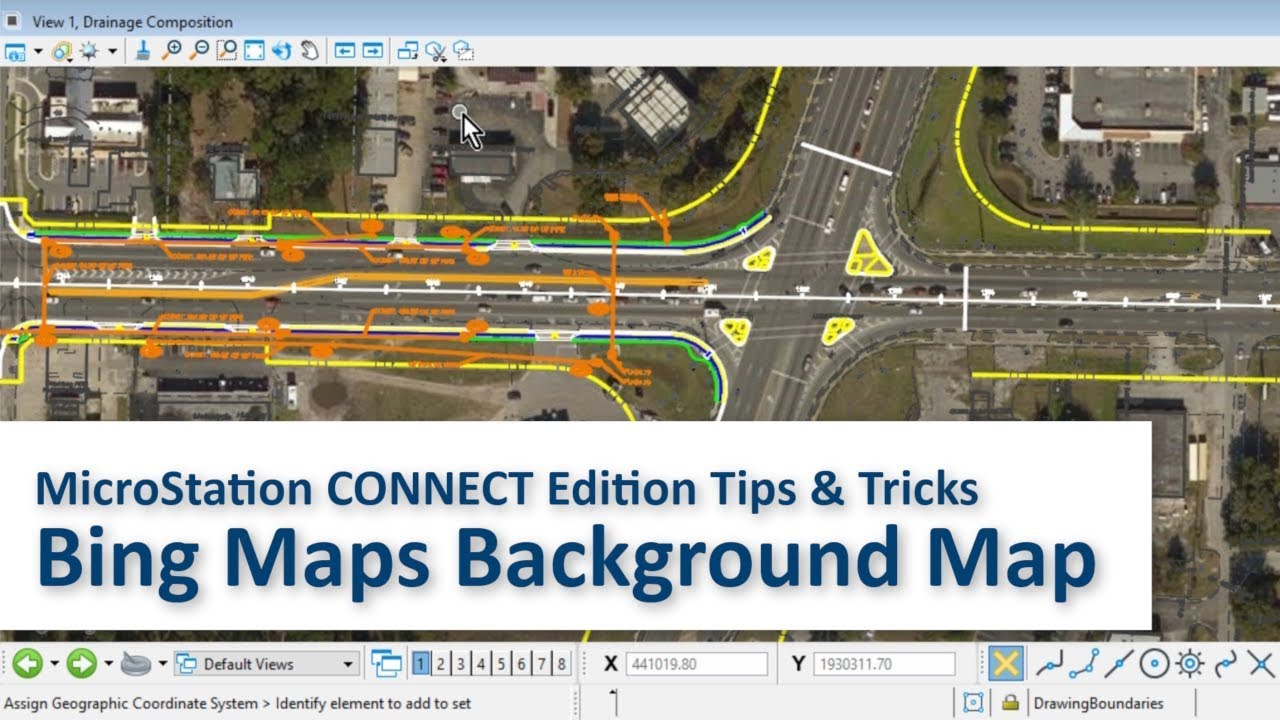Click the Y coordinate input field

point(884,664)
